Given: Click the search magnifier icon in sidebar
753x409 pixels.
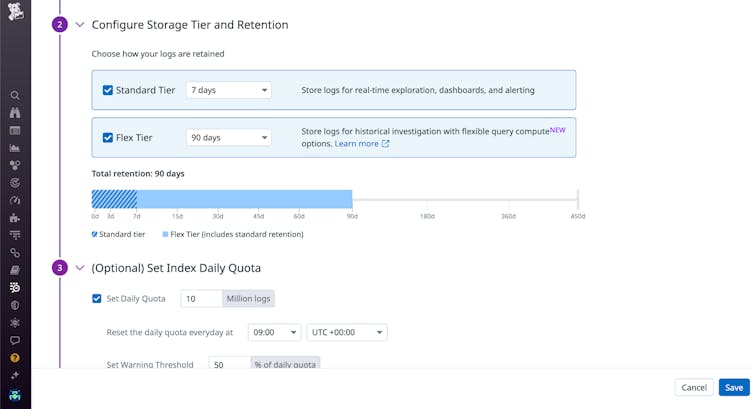Looking at the screenshot, I should point(15,96).
